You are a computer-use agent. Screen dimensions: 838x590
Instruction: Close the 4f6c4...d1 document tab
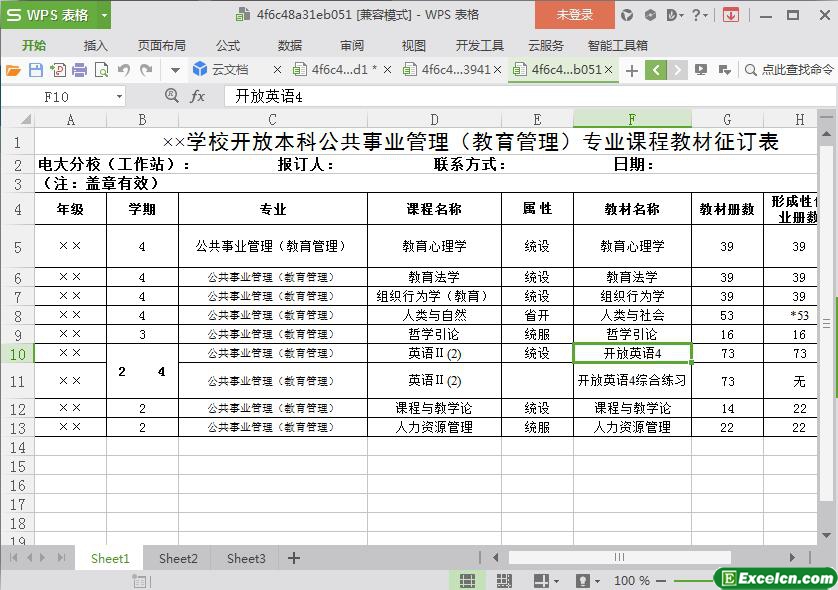pyautogui.click(x=387, y=69)
